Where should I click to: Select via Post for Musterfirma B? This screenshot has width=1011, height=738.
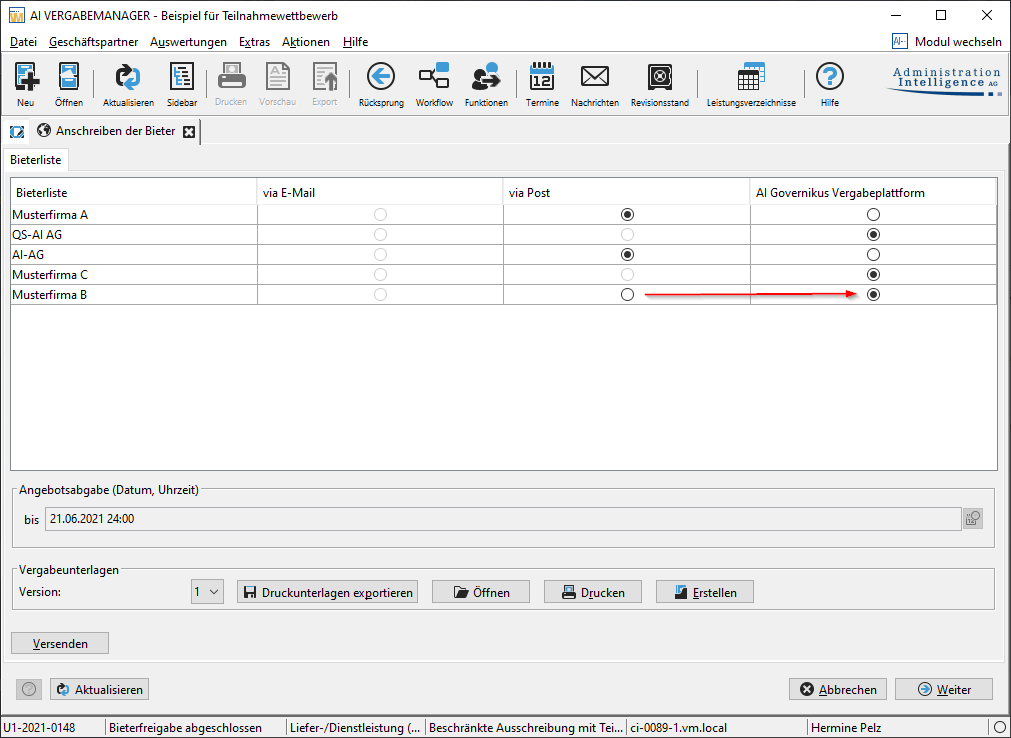(x=627, y=295)
